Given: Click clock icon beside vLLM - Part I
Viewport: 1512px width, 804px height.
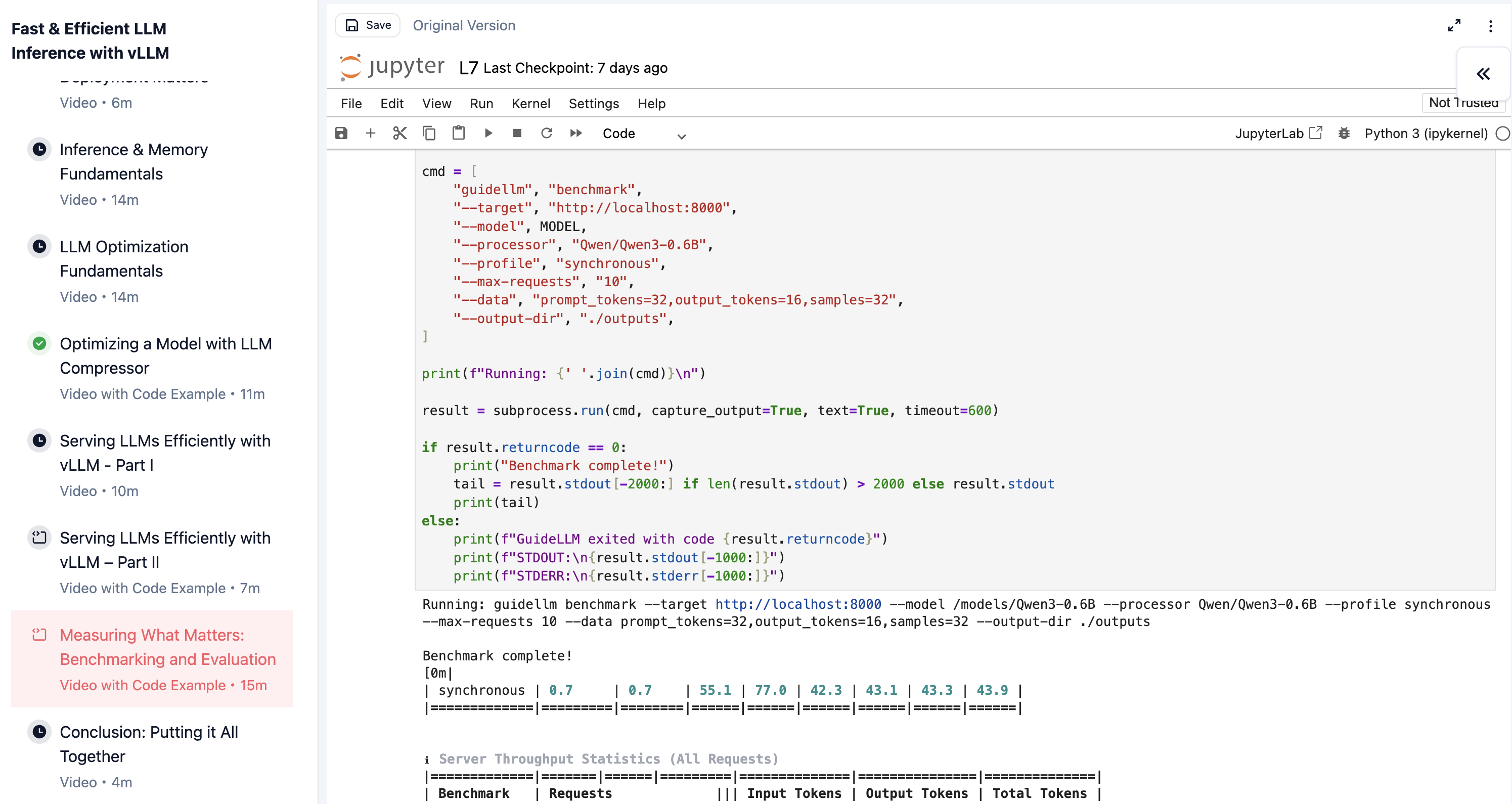Looking at the screenshot, I should [x=39, y=440].
